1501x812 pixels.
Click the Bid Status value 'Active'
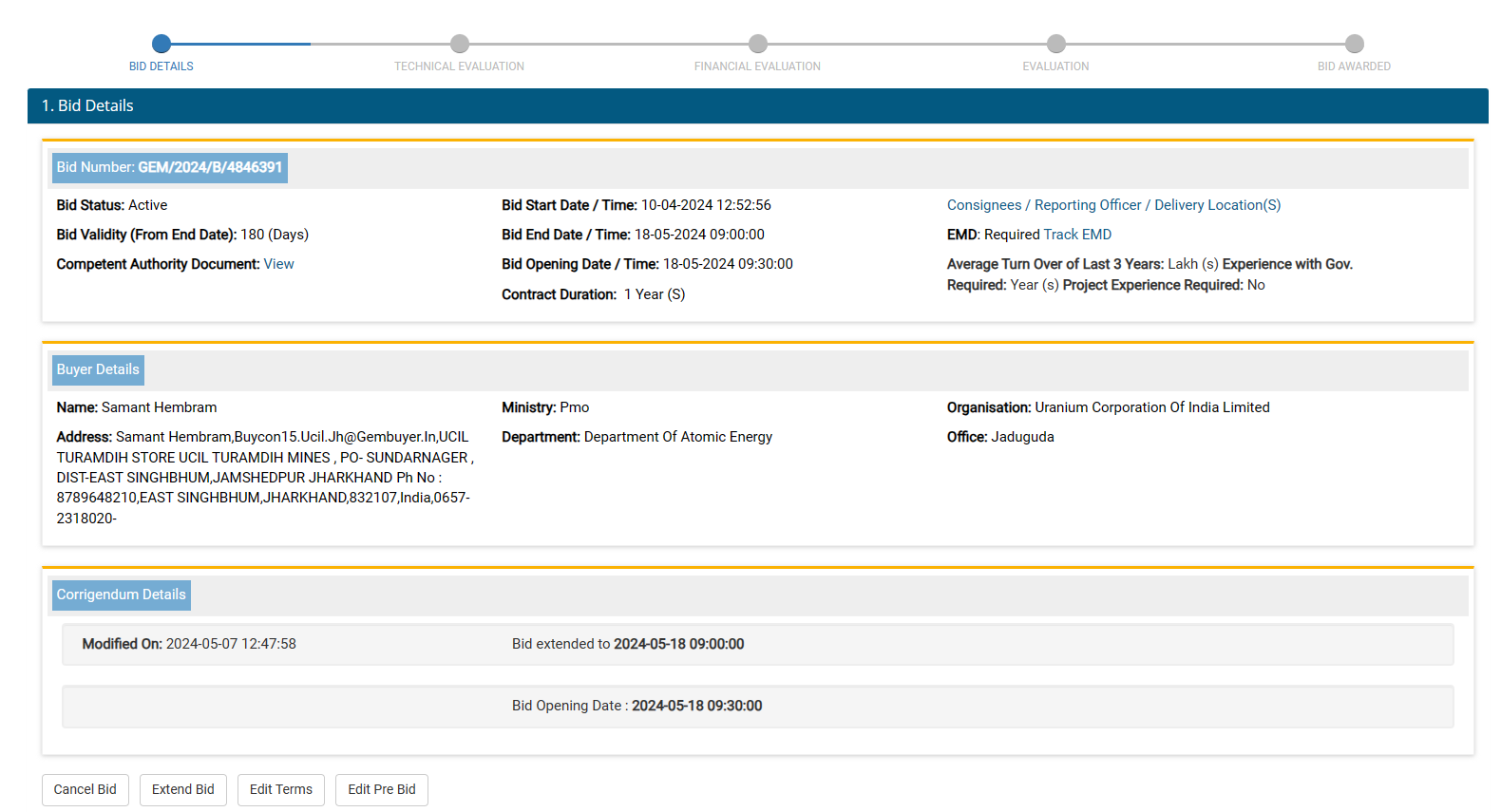click(147, 205)
